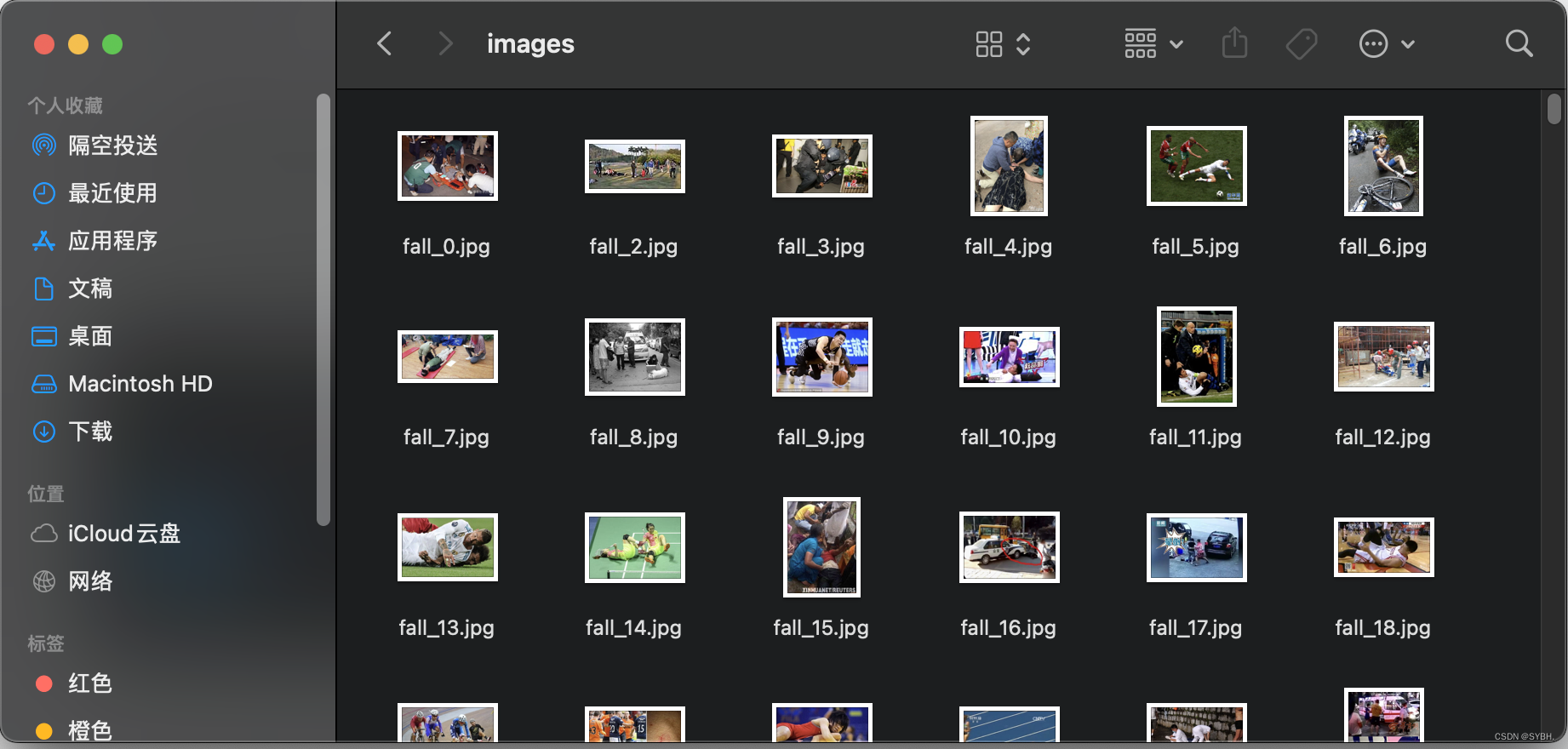Click the Share toolbar icon
The width and height of the screenshot is (1568, 749).
(1234, 43)
